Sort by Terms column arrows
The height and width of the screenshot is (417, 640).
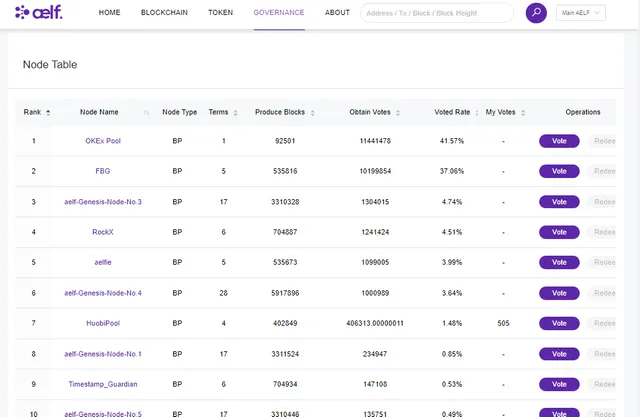pos(236,113)
